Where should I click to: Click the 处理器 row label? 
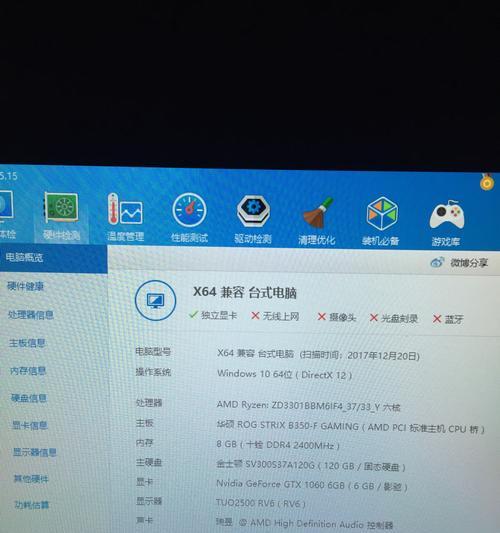point(149,403)
